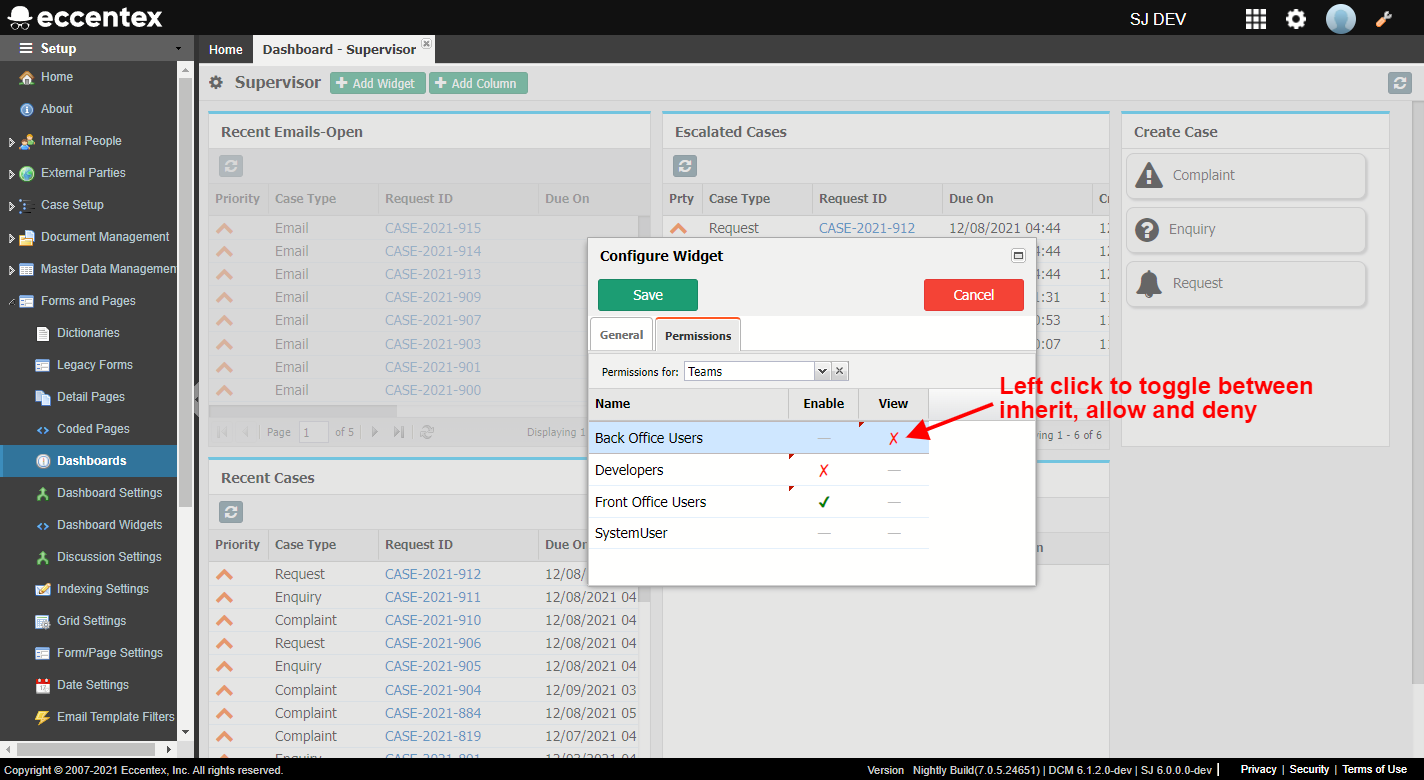Click the Indexing Settings icon

click(43, 589)
